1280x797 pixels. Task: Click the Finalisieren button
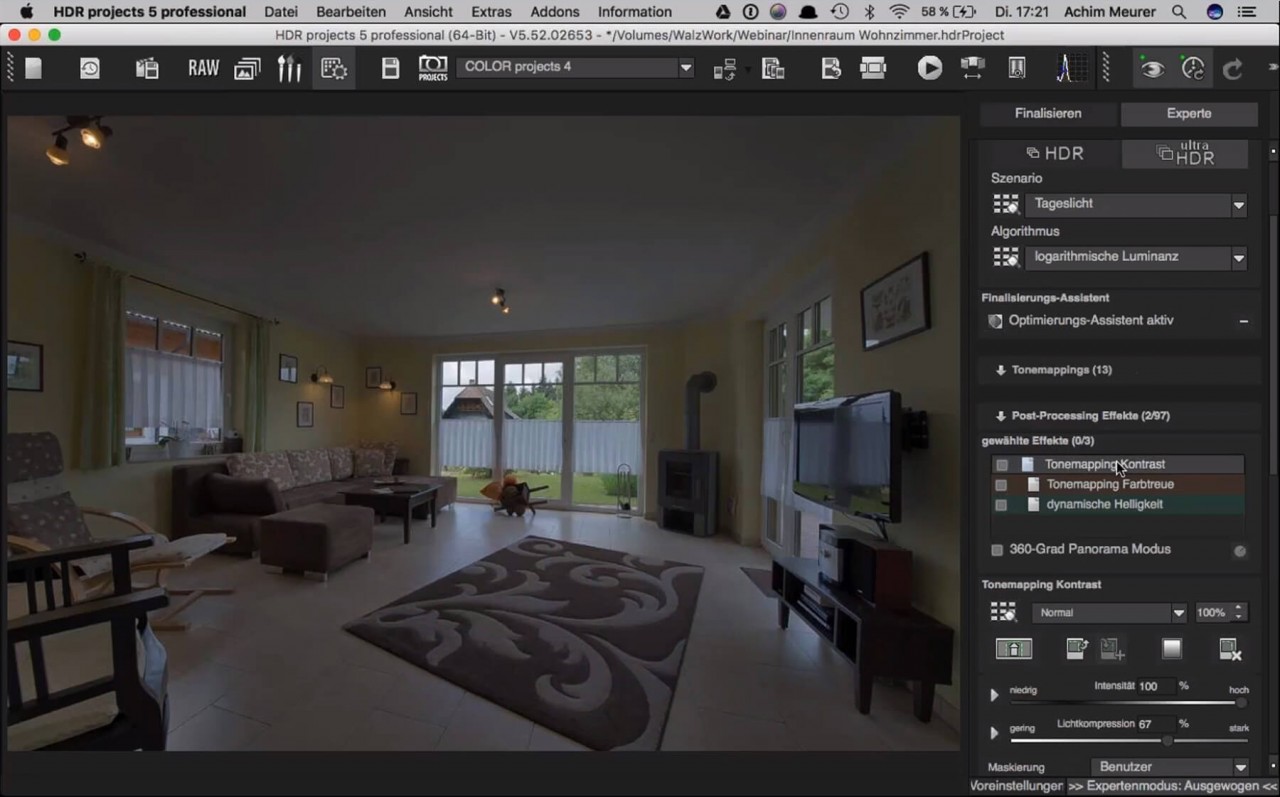pyautogui.click(x=1047, y=113)
